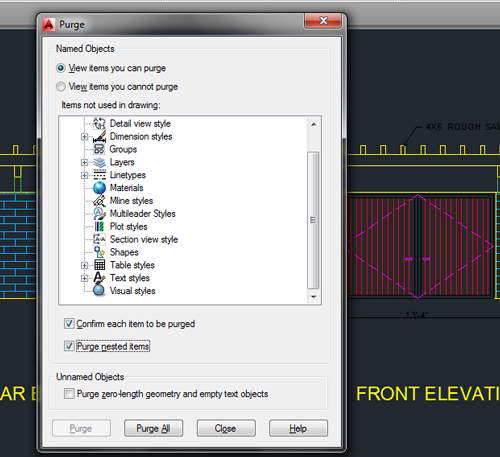Screen dimensions: 500x457
Task: Click the Text styles icon
Action: coord(99,278)
